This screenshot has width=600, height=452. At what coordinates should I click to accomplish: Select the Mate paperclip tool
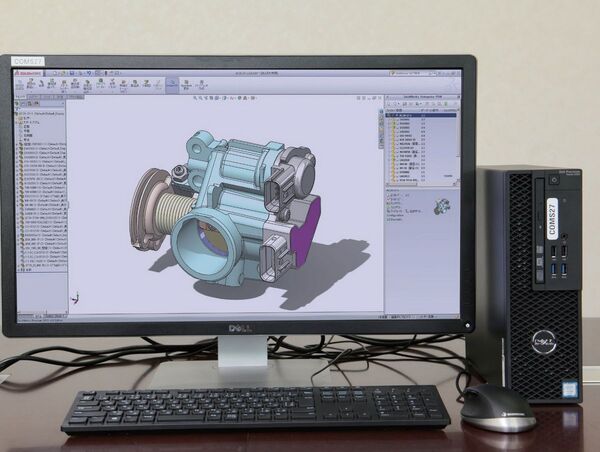(41, 85)
